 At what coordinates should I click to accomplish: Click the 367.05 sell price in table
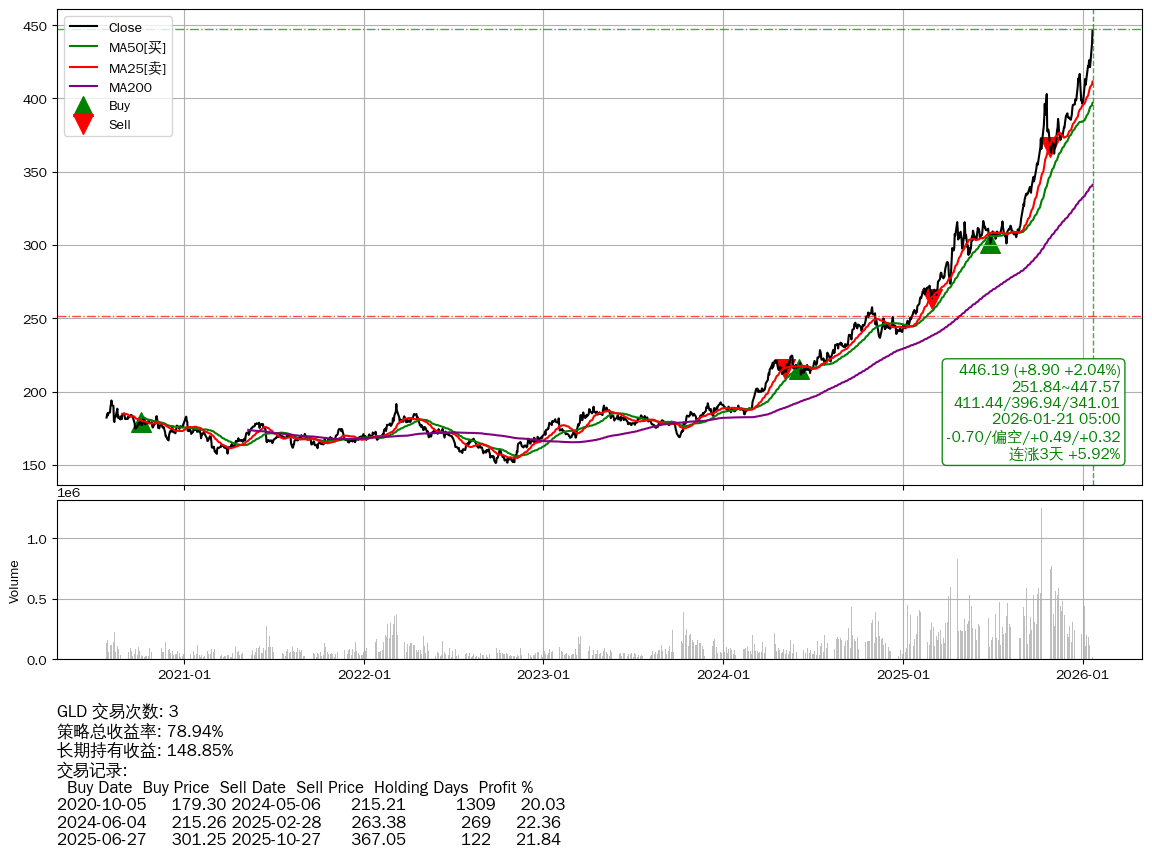[378, 840]
